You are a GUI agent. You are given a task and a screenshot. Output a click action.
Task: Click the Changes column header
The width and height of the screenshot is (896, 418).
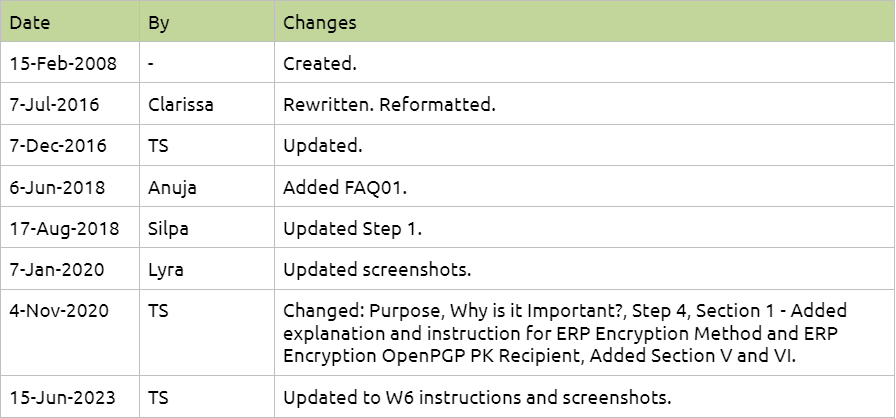tap(585, 22)
